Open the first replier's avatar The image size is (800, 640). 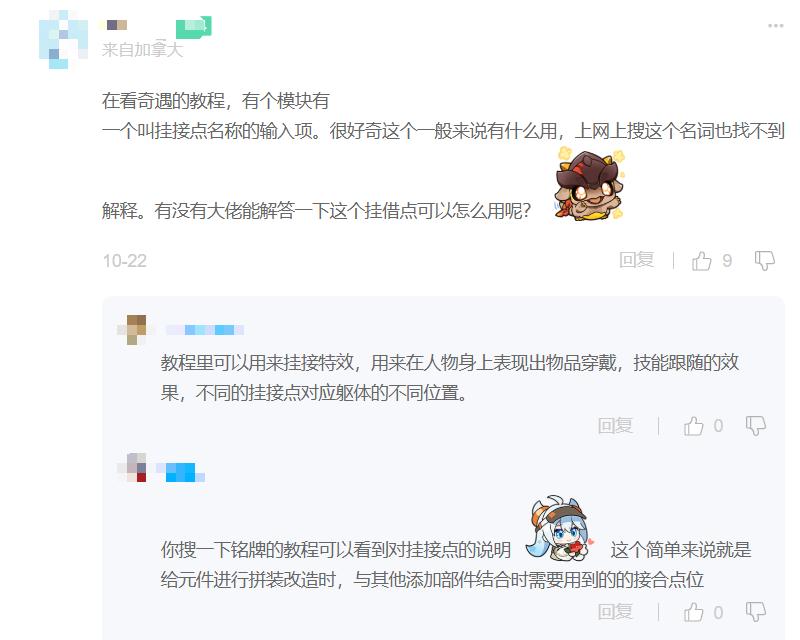pyautogui.click(x=132, y=330)
